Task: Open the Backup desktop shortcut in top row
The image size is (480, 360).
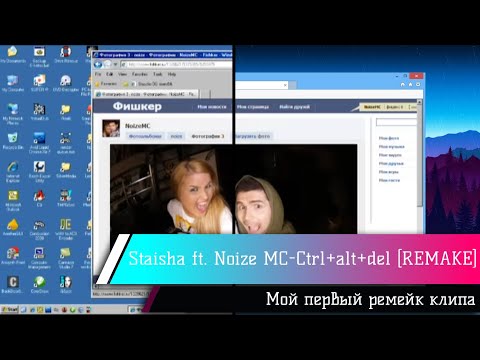Action: click(x=39, y=57)
